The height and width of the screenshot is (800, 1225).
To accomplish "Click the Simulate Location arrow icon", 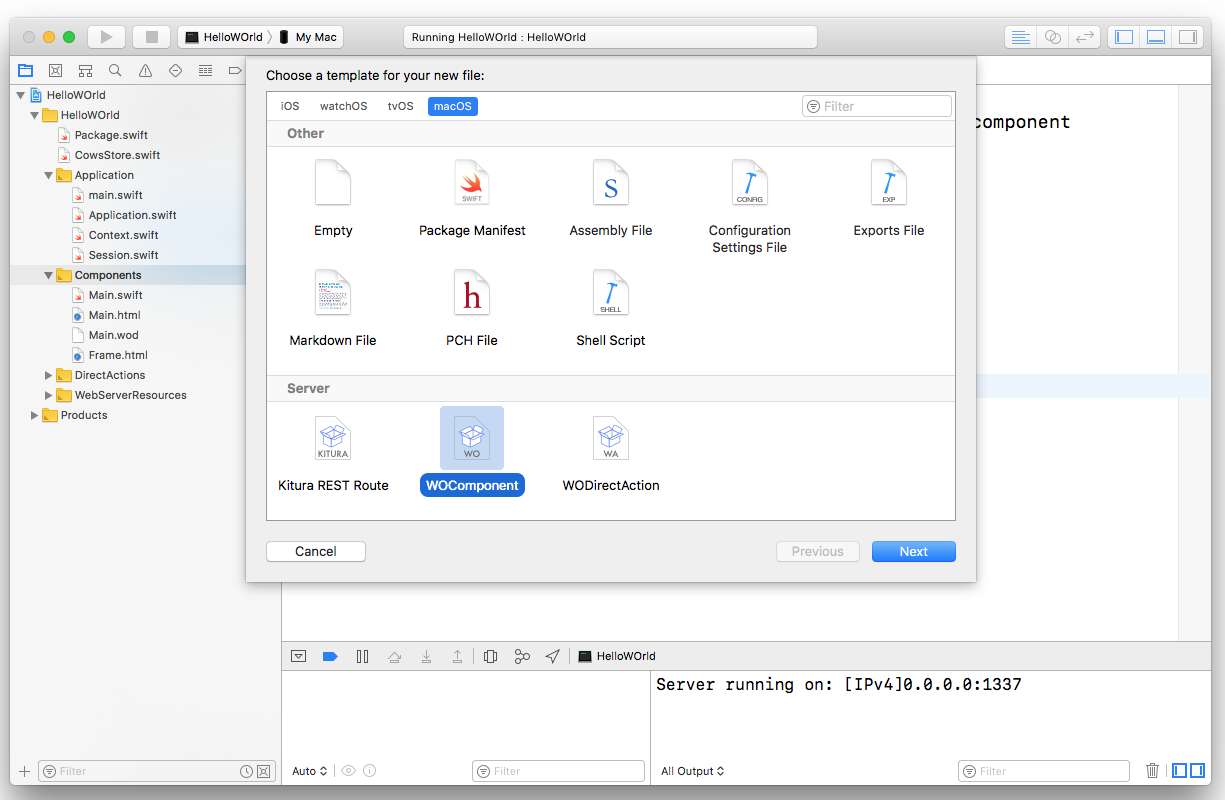I will pos(553,657).
